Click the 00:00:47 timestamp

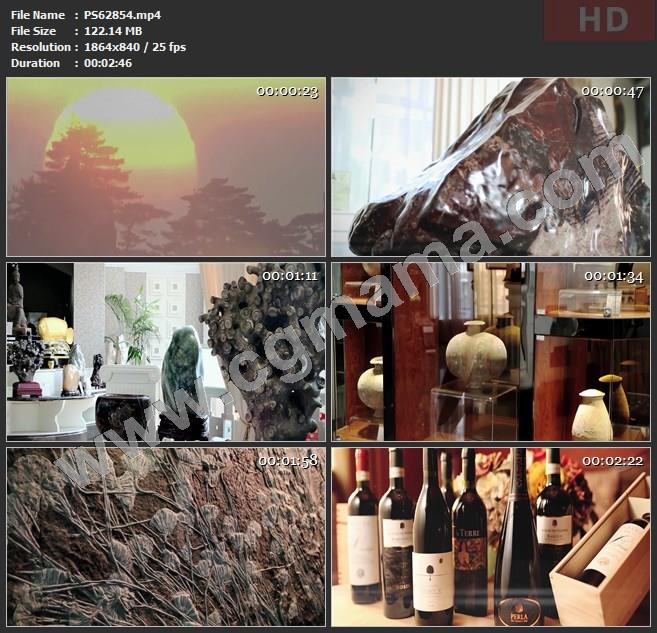pyautogui.click(x=612, y=91)
